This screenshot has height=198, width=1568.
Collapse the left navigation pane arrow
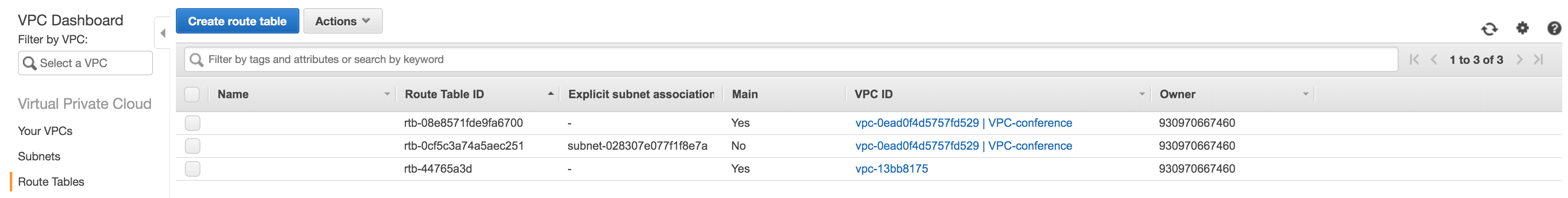point(162,33)
